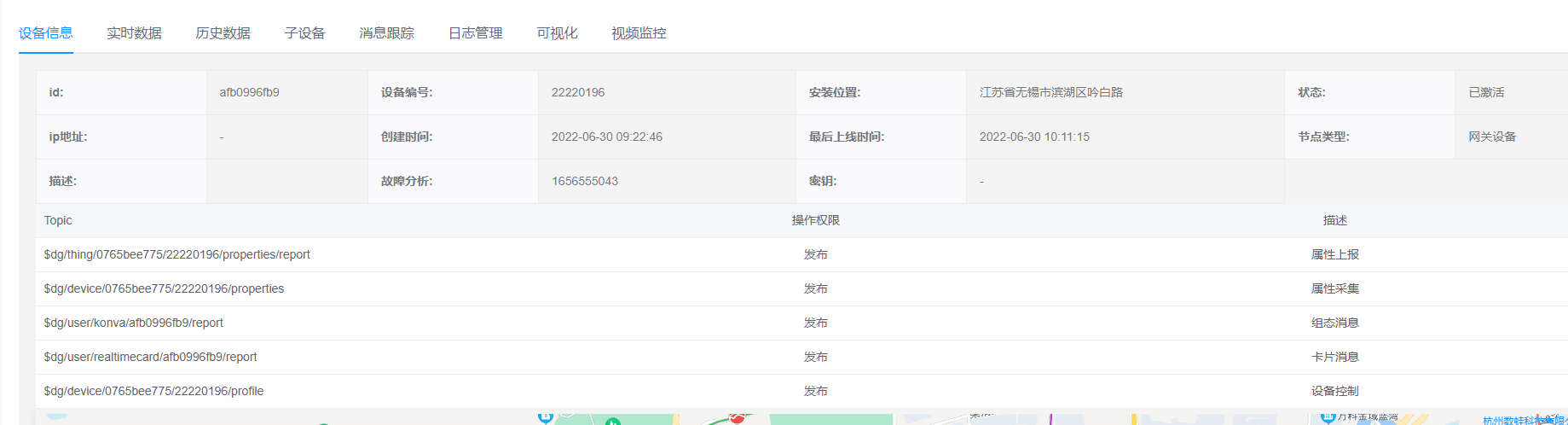Click 发布 in the konva report row
This screenshot has height=425, width=1568.
coord(816,323)
